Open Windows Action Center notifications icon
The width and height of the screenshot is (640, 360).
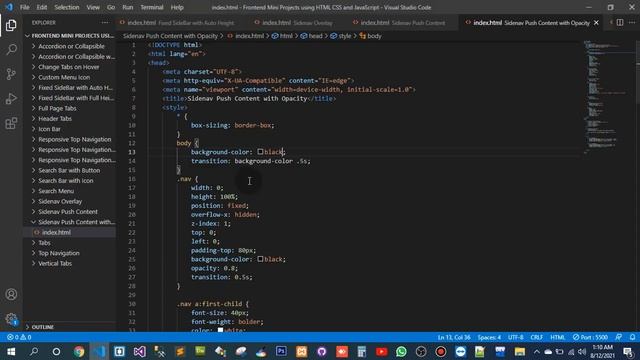(629, 351)
